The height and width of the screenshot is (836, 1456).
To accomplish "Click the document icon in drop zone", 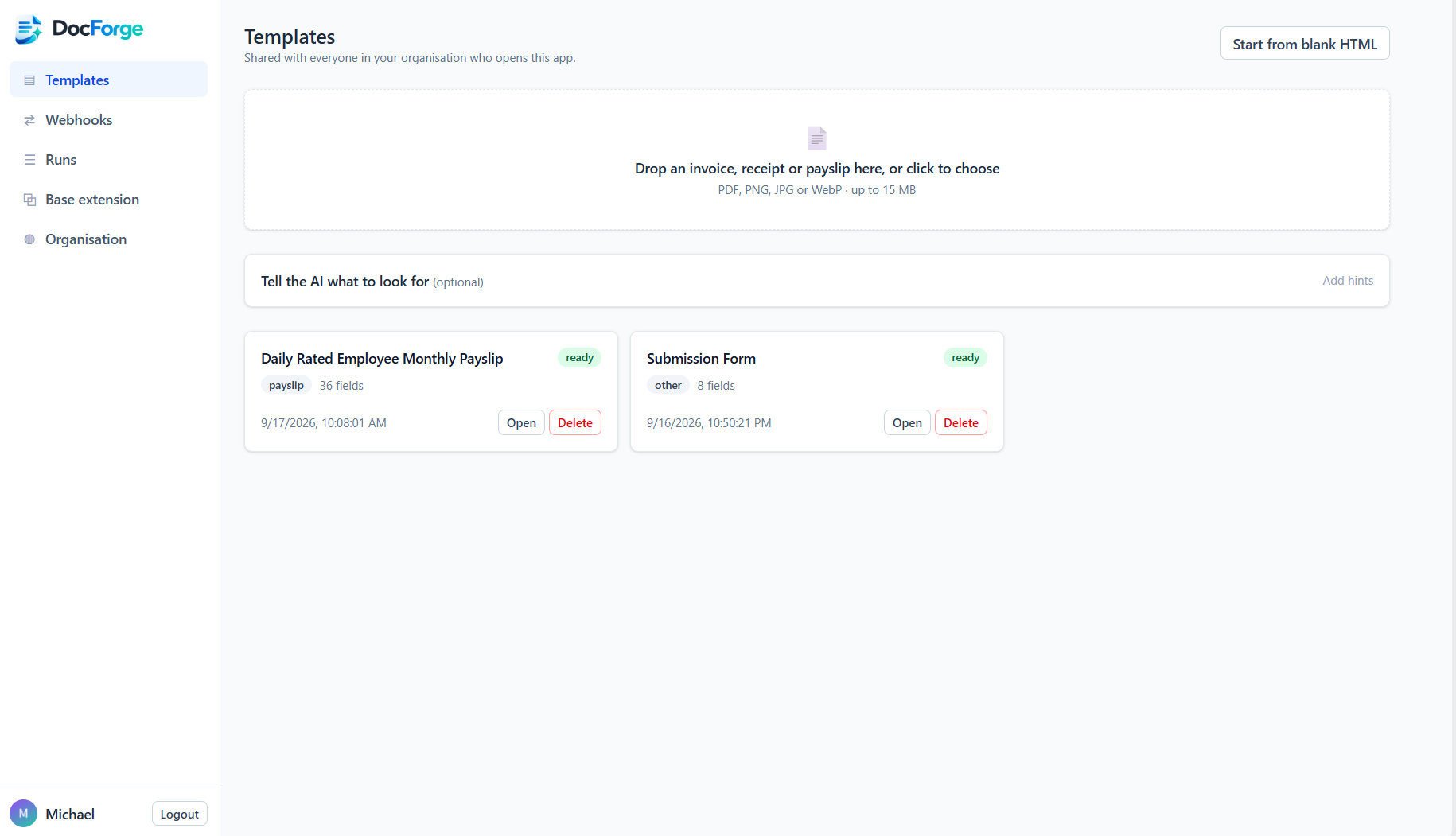I will point(817,138).
